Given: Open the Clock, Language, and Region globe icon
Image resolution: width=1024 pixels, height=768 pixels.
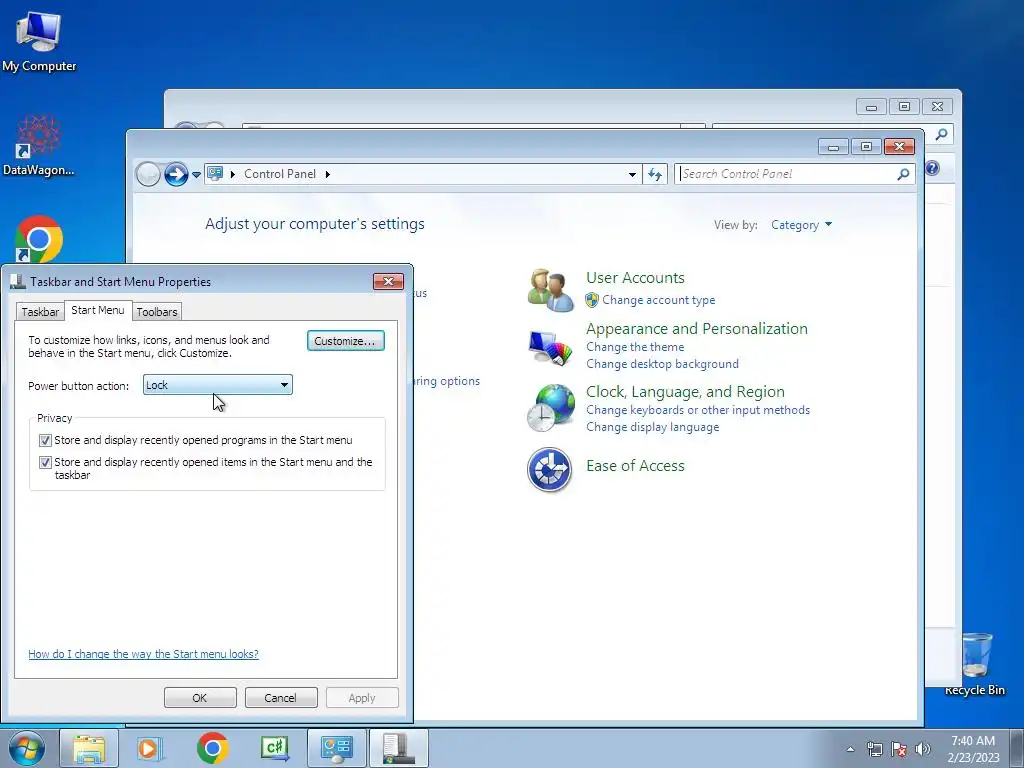Looking at the screenshot, I should click(x=550, y=408).
